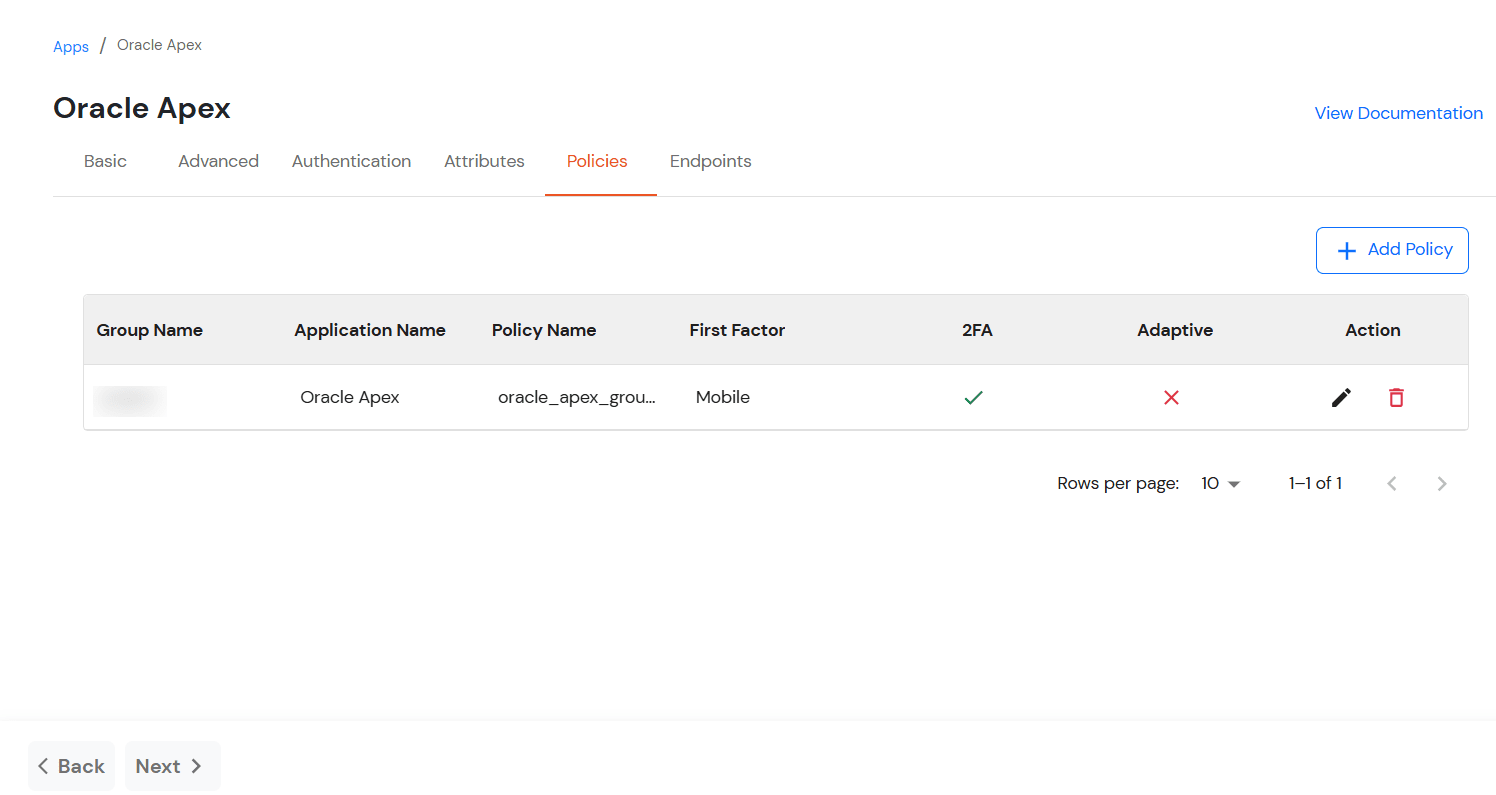
Task: Go to Apps via breadcrumb link
Action: [71, 46]
